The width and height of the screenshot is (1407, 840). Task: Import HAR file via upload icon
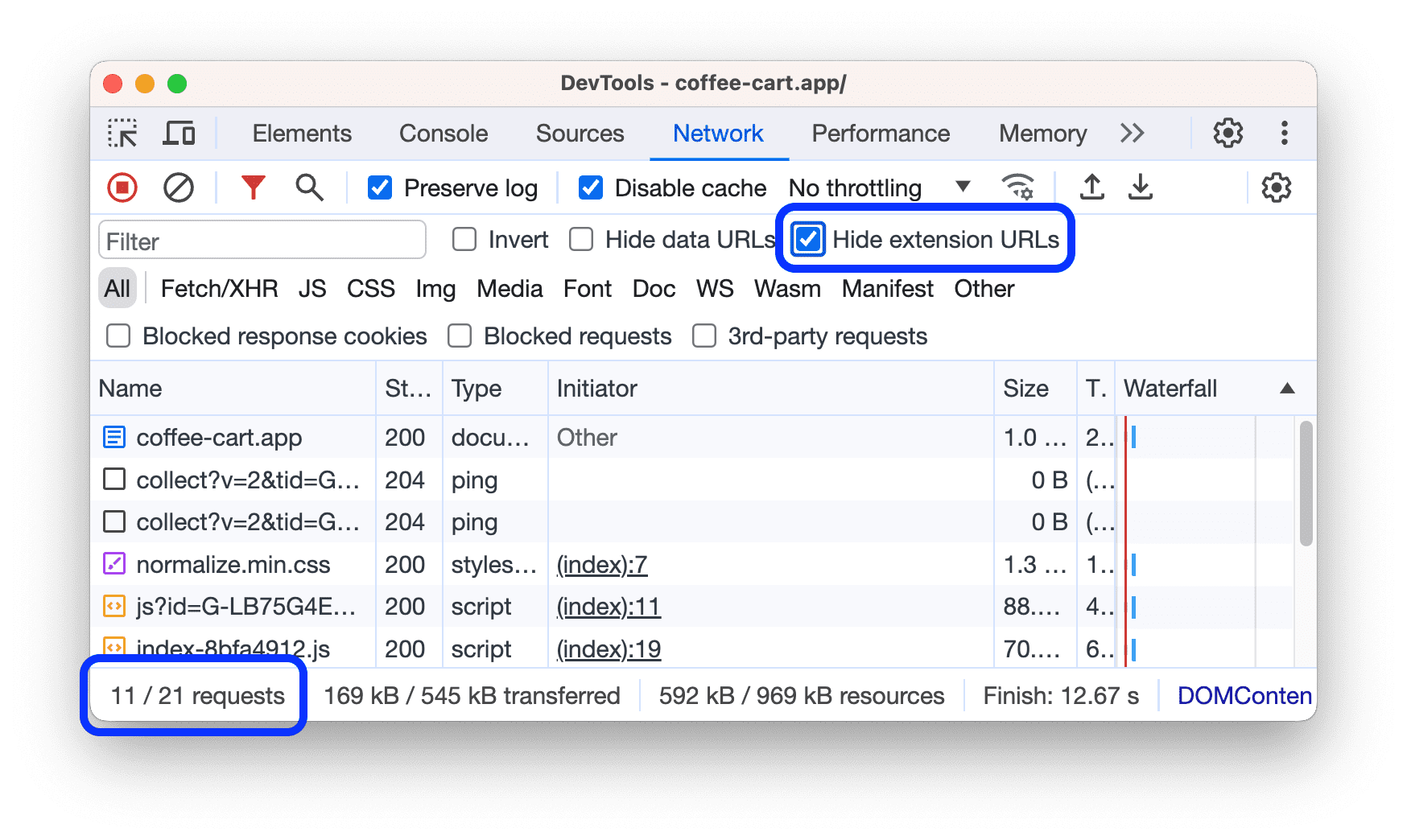[x=1091, y=187]
